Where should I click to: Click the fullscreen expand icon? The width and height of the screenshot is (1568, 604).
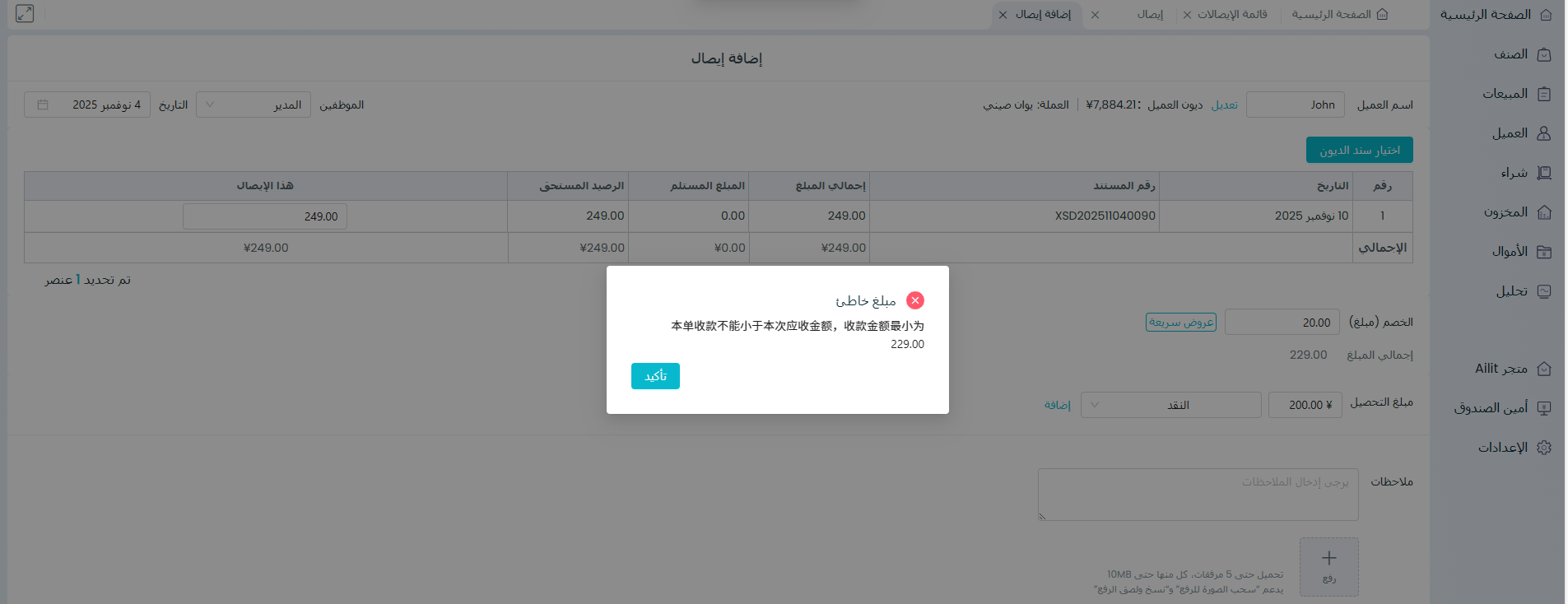point(25,14)
